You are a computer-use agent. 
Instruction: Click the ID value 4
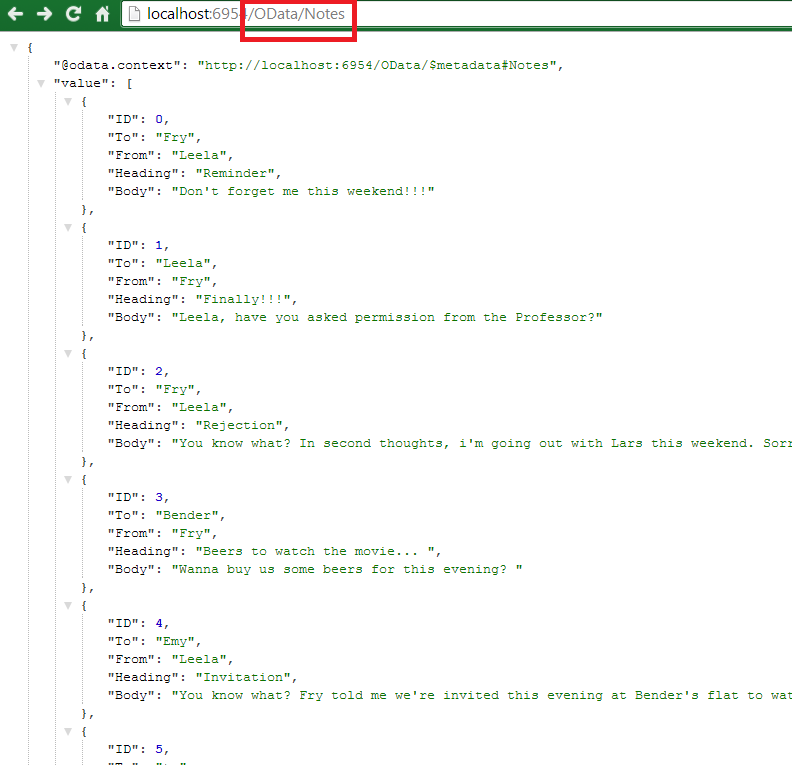tap(159, 624)
